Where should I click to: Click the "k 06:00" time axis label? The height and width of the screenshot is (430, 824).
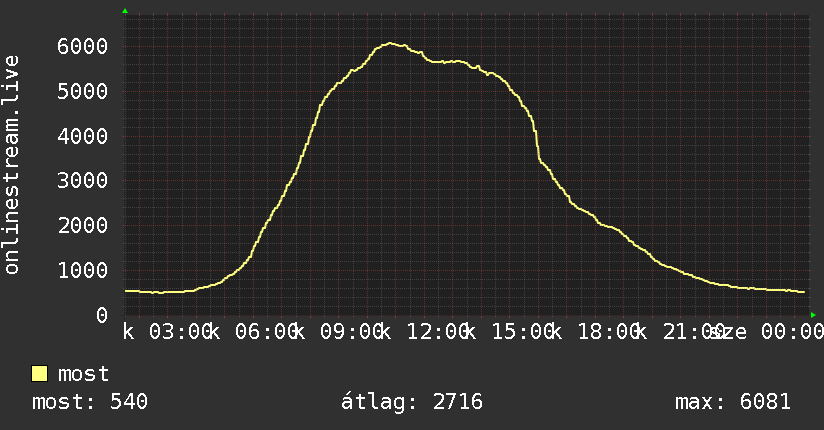[253, 332]
